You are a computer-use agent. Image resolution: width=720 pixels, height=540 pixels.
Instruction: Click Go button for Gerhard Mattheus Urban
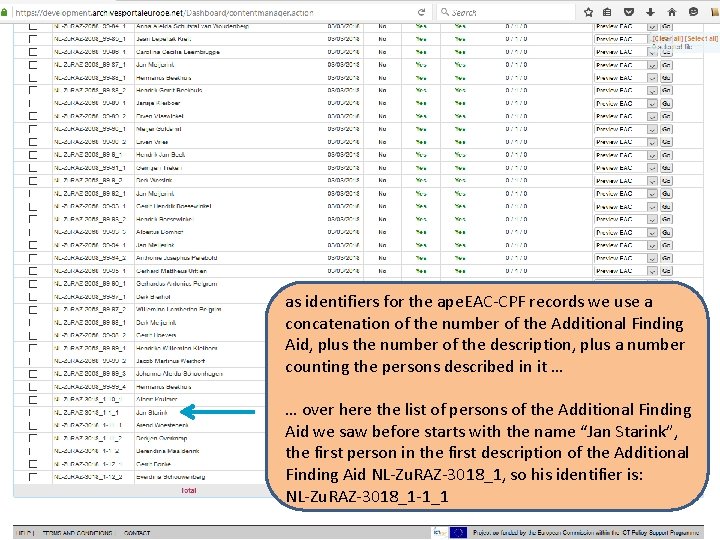coord(666,271)
